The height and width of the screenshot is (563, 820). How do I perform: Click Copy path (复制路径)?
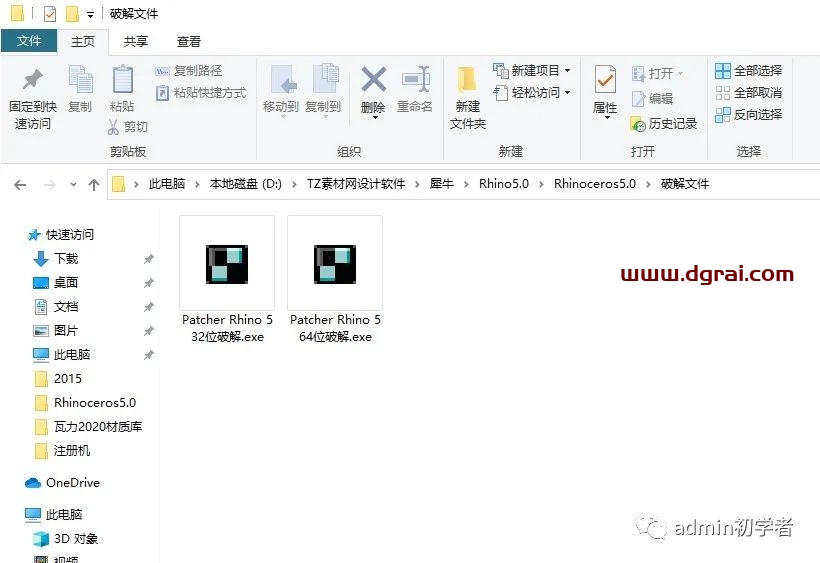pos(189,71)
